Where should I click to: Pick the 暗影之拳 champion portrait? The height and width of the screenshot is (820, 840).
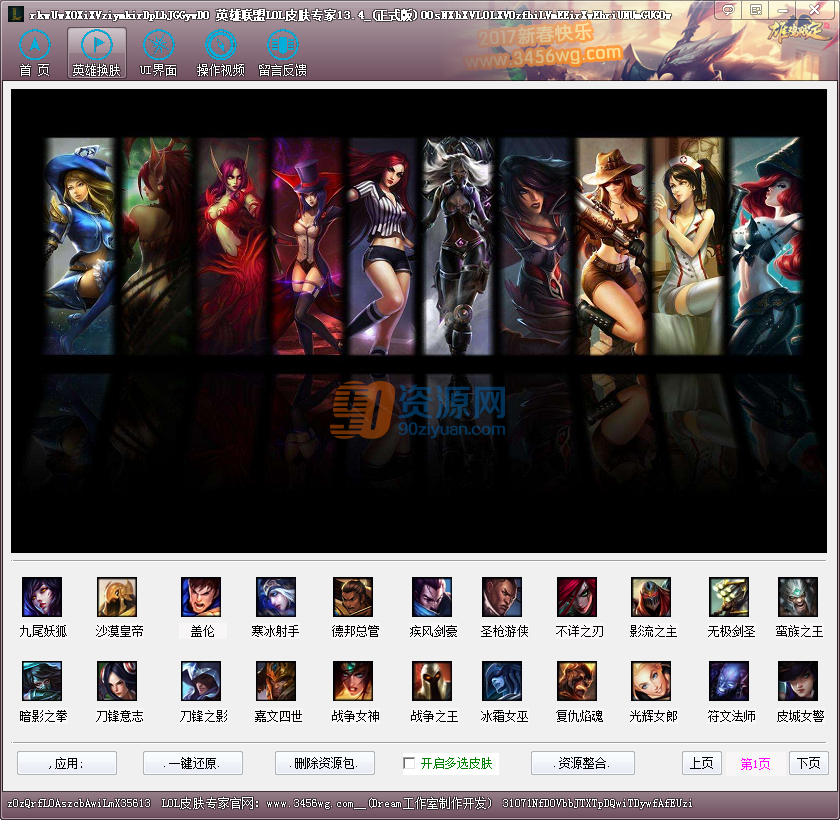point(42,681)
